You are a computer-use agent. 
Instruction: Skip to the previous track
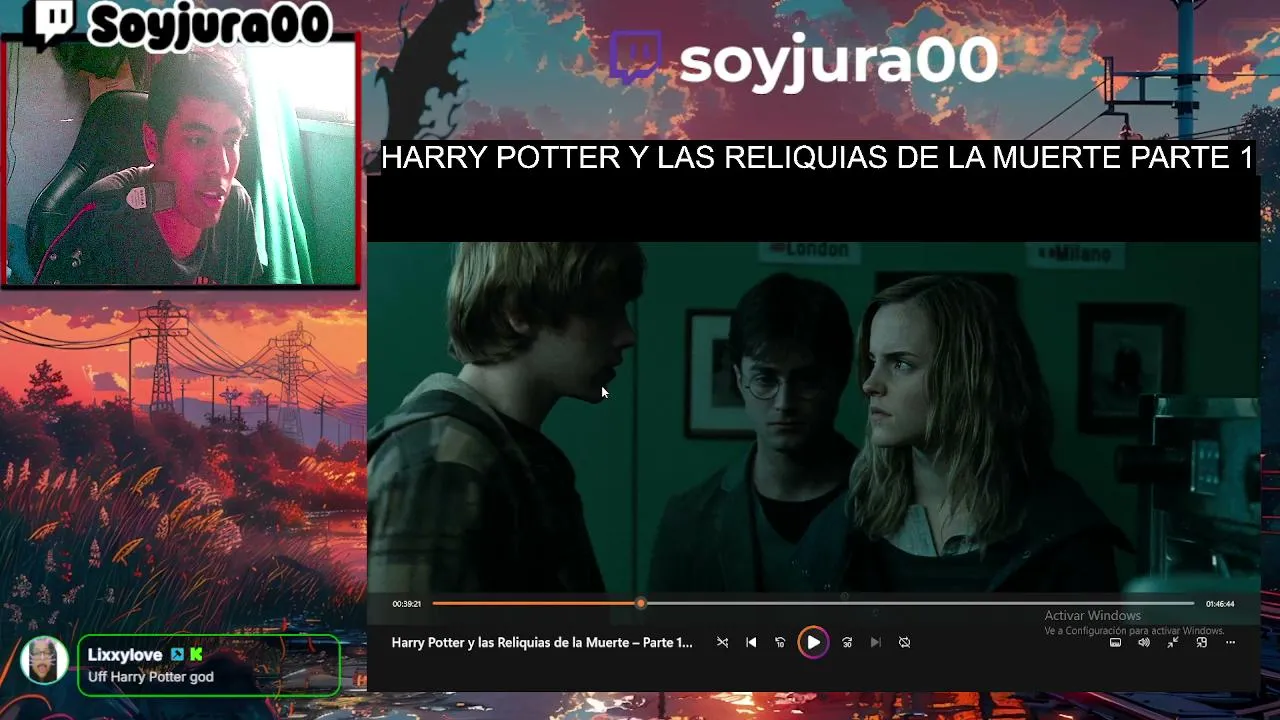(x=751, y=642)
